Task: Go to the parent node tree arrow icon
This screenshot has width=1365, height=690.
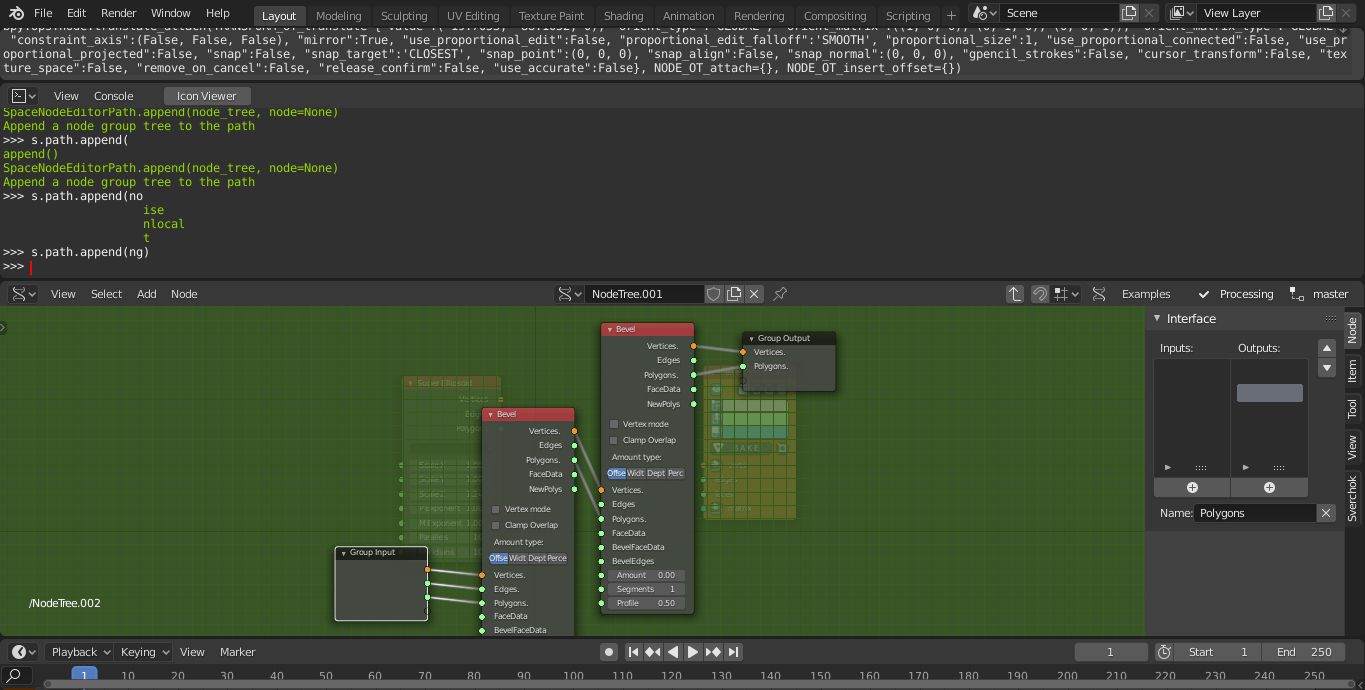Action: click(1015, 294)
